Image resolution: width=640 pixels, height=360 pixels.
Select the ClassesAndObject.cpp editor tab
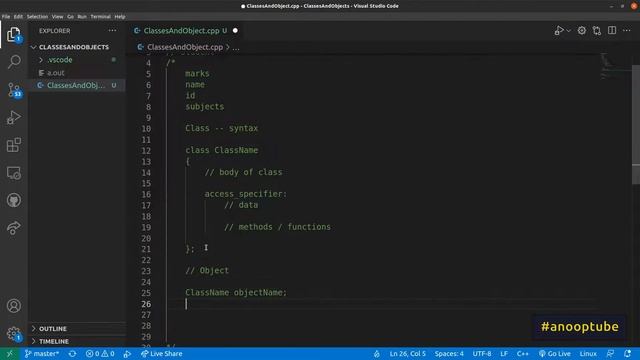click(x=182, y=31)
